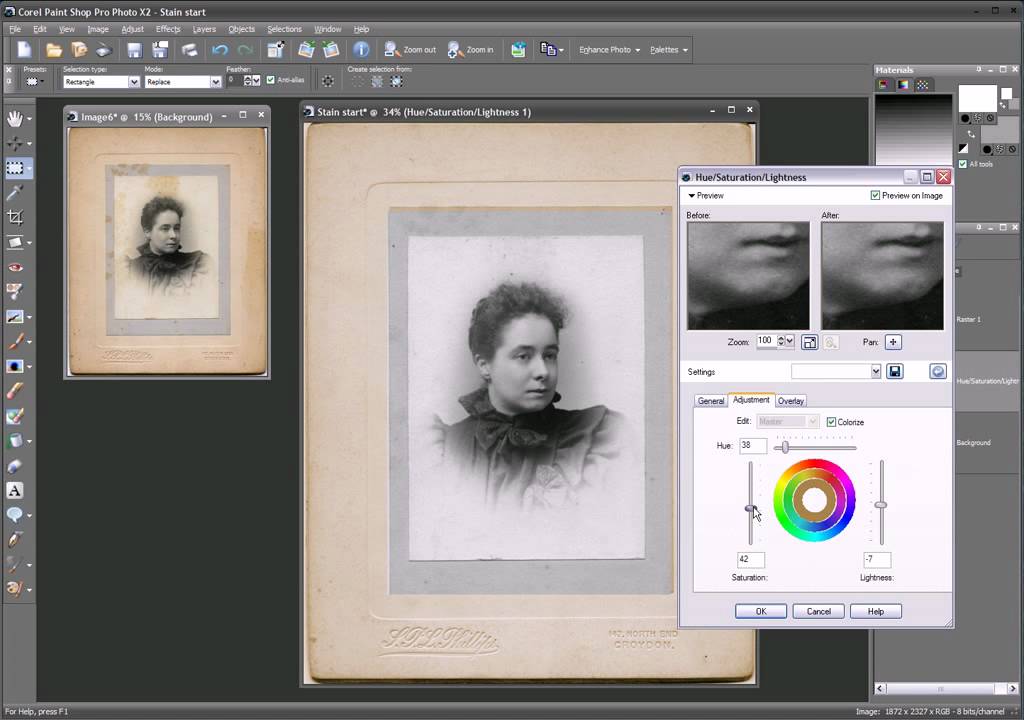1024x720 pixels.
Task: Select the Makeover tool
Action: tap(15, 291)
